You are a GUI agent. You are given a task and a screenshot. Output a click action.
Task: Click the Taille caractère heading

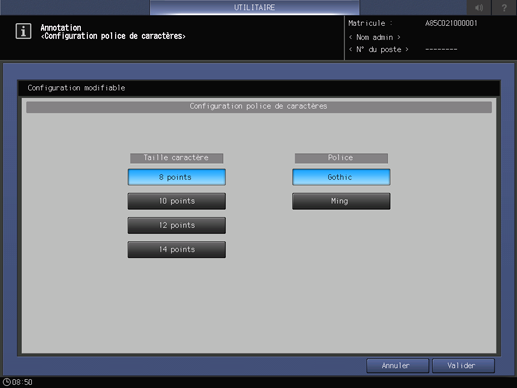[x=176, y=158]
